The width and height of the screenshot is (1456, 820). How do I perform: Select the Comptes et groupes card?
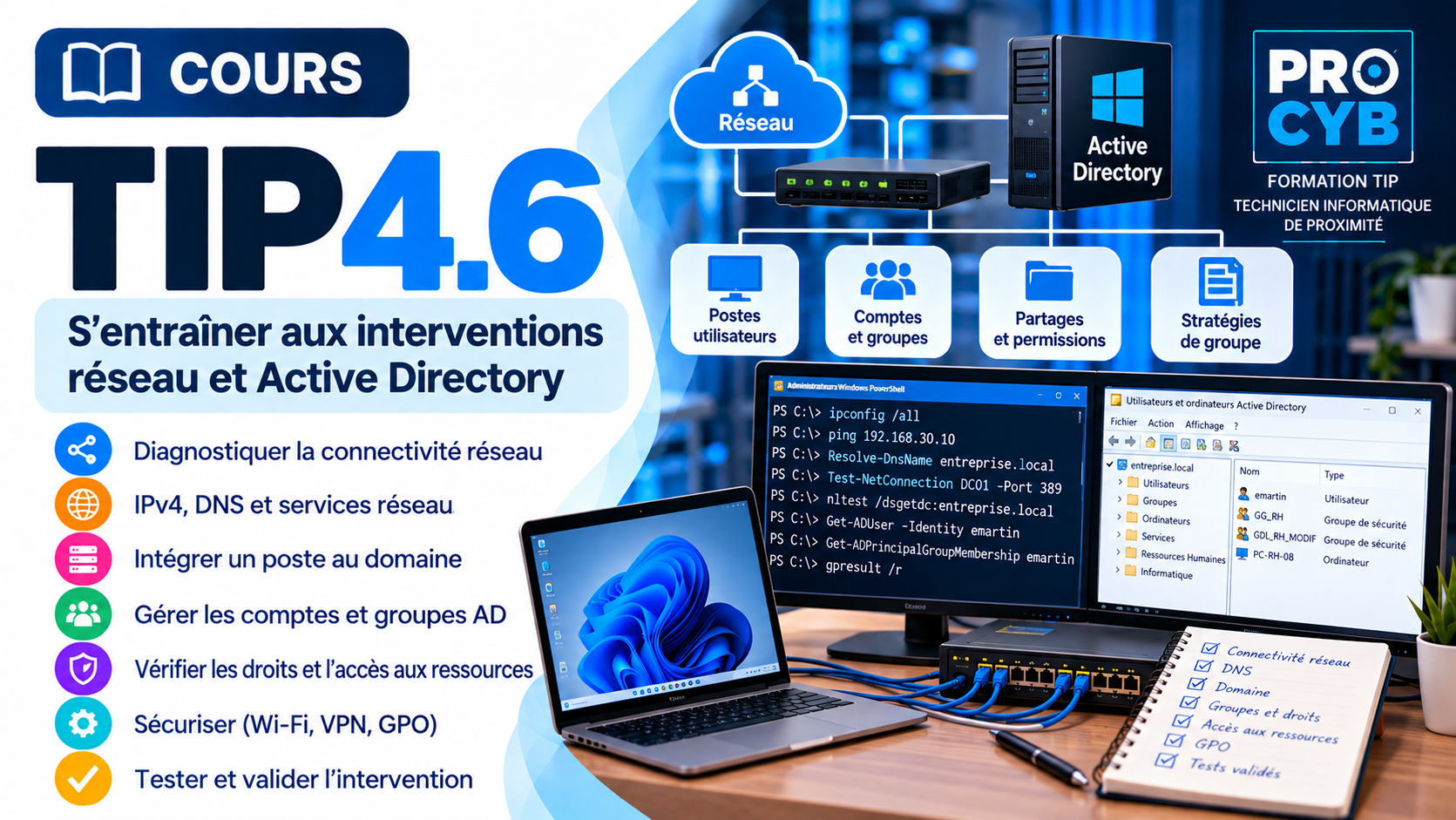[888, 302]
